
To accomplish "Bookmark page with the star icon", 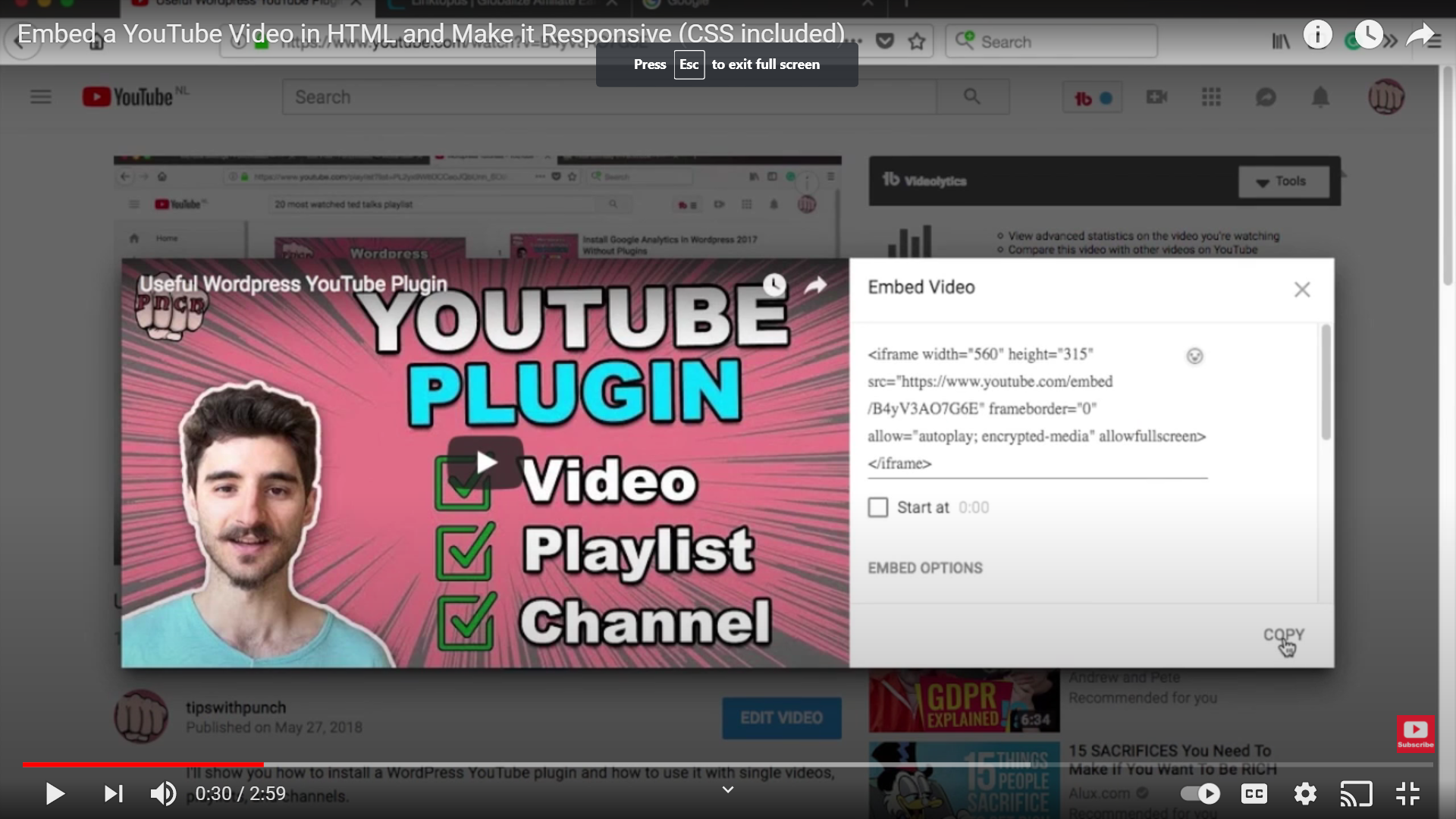I will coord(917,42).
